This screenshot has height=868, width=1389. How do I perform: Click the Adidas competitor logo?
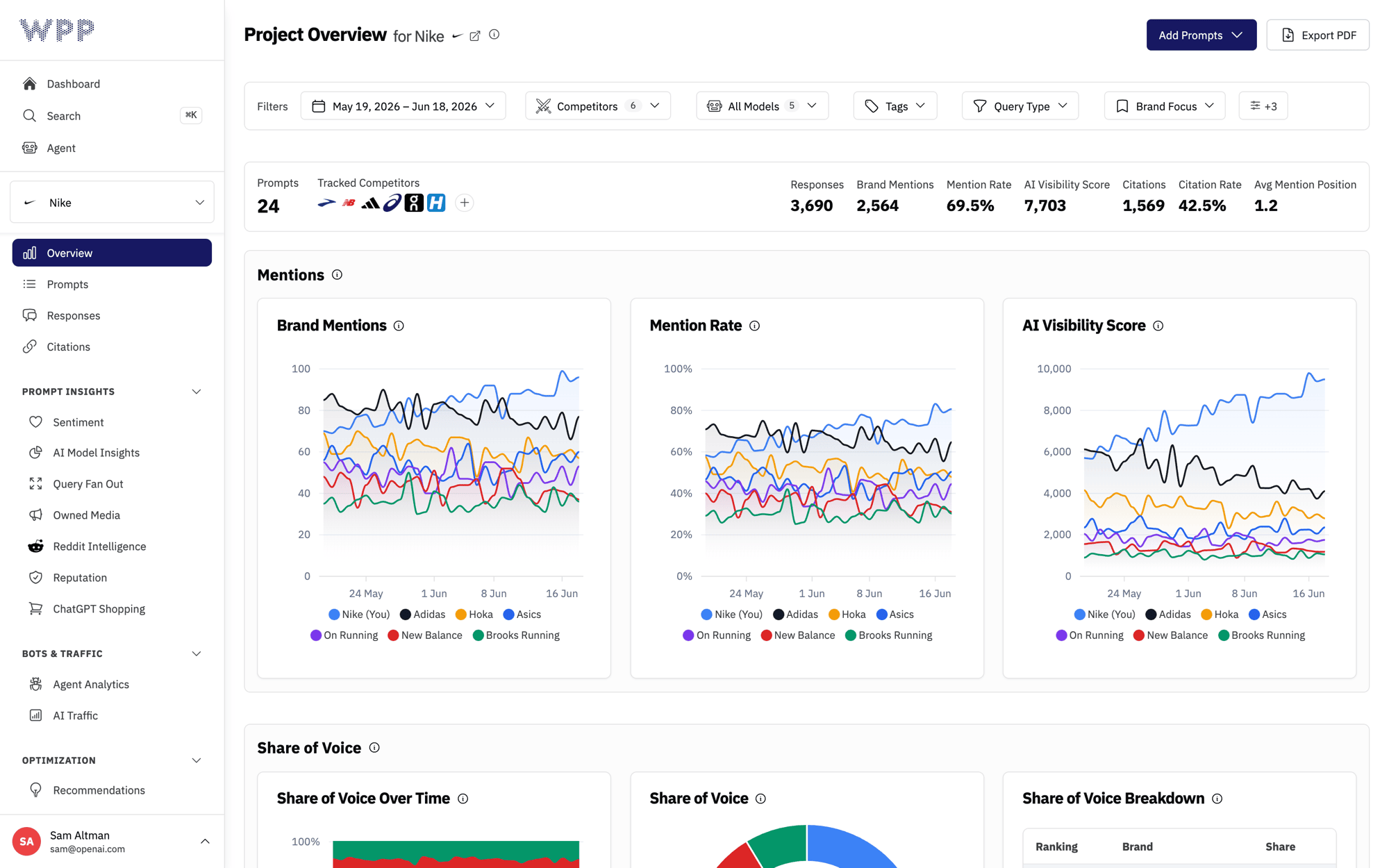pos(370,203)
